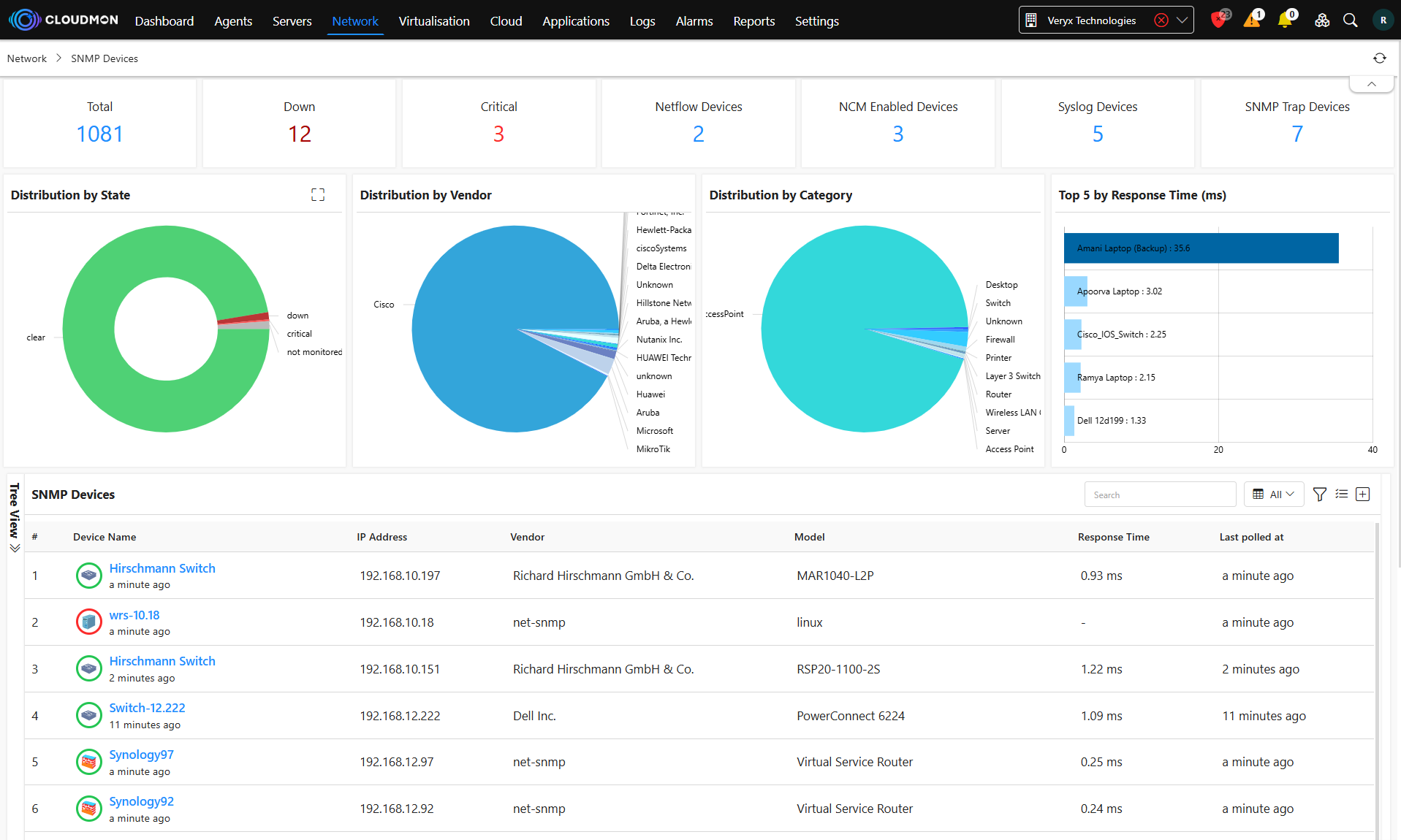
Task: Open the filter funnel for SNMP Devices
Action: (x=1319, y=495)
